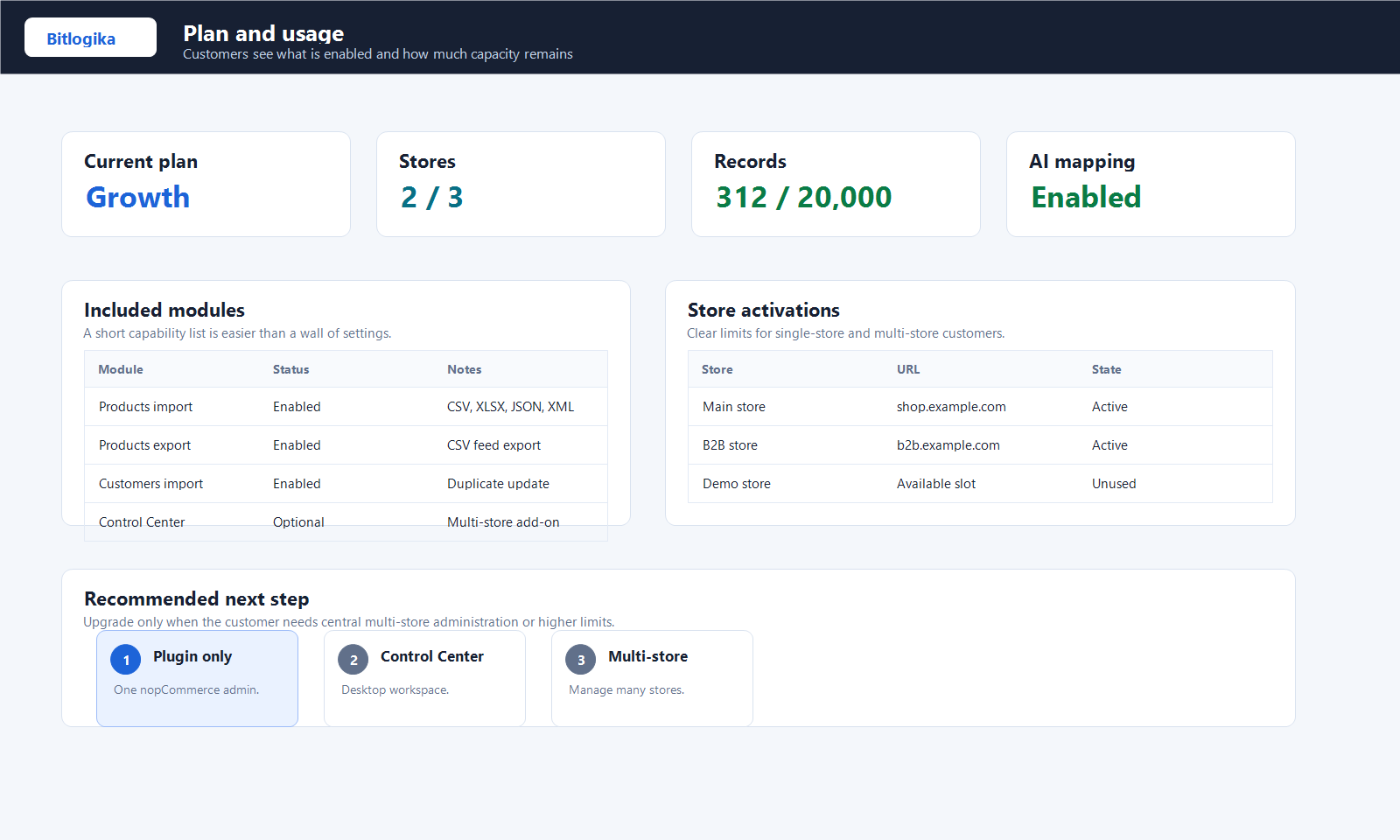Click the Recommended next step heading
Screen dimensions: 1400x840
[197, 598]
